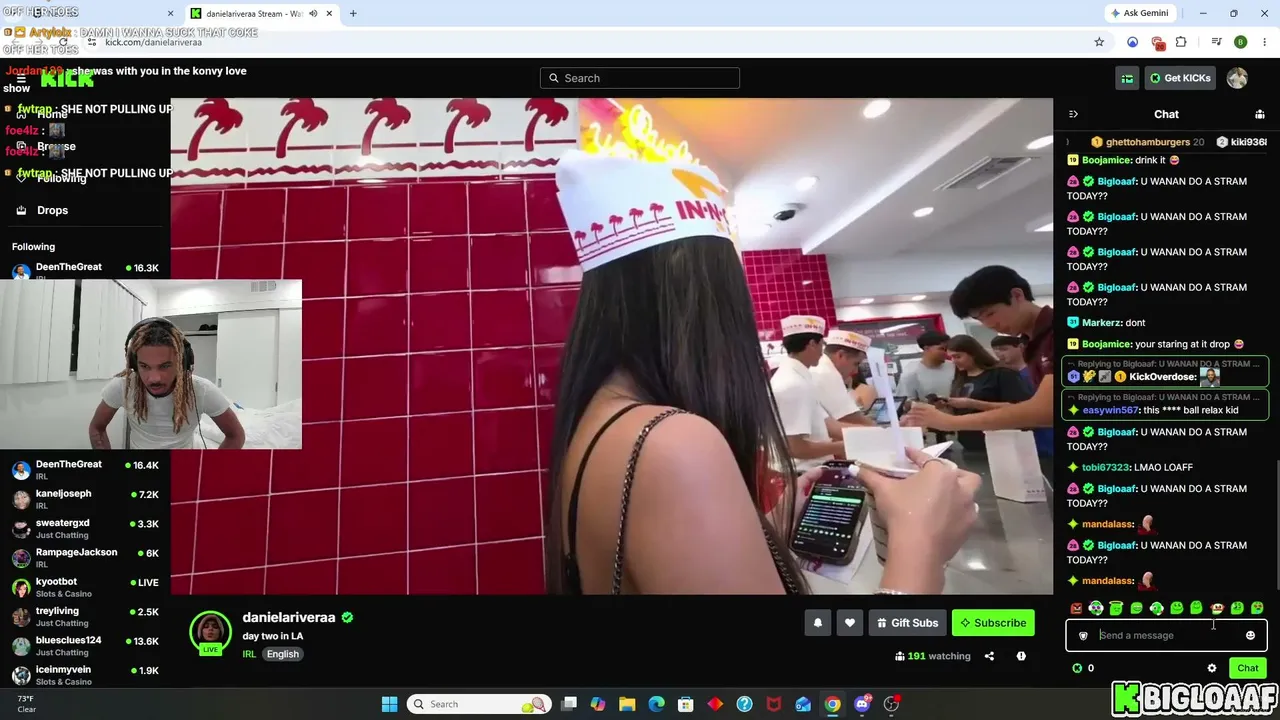The height and width of the screenshot is (720, 1280).
Task: Open Discord from the taskbar
Action: 862,704
